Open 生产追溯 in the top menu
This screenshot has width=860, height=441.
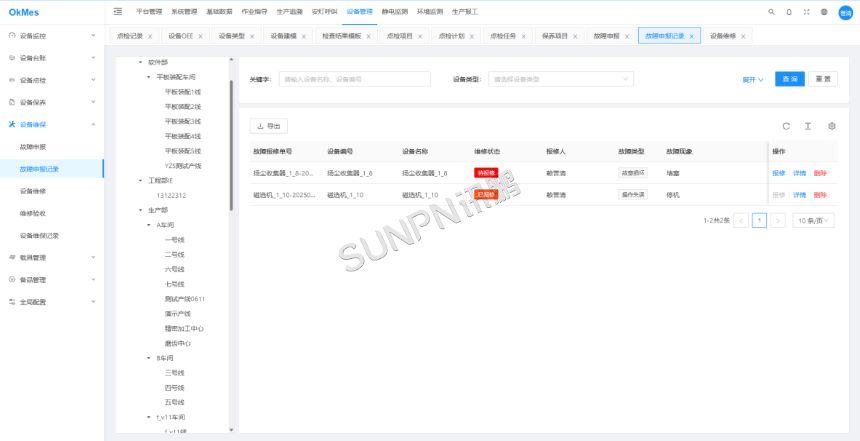point(289,12)
